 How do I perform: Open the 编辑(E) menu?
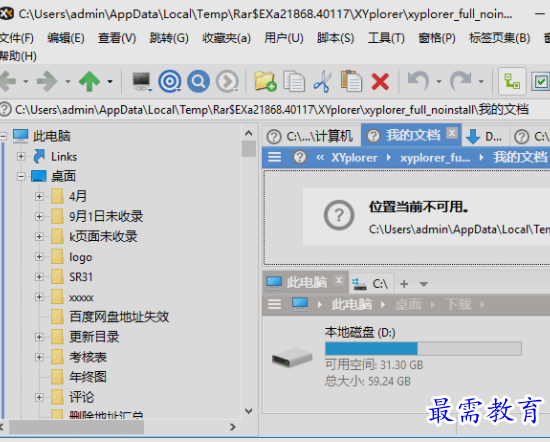tap(66, 38)
